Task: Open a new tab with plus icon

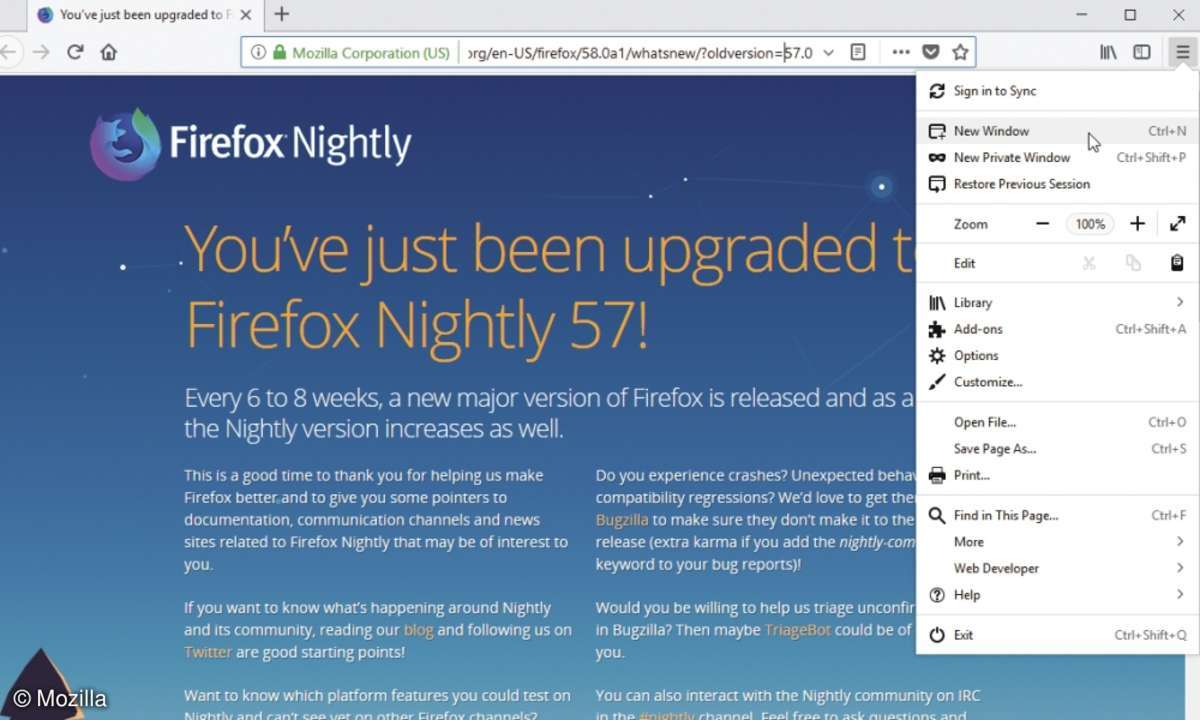Action: [x=282, y=14]
